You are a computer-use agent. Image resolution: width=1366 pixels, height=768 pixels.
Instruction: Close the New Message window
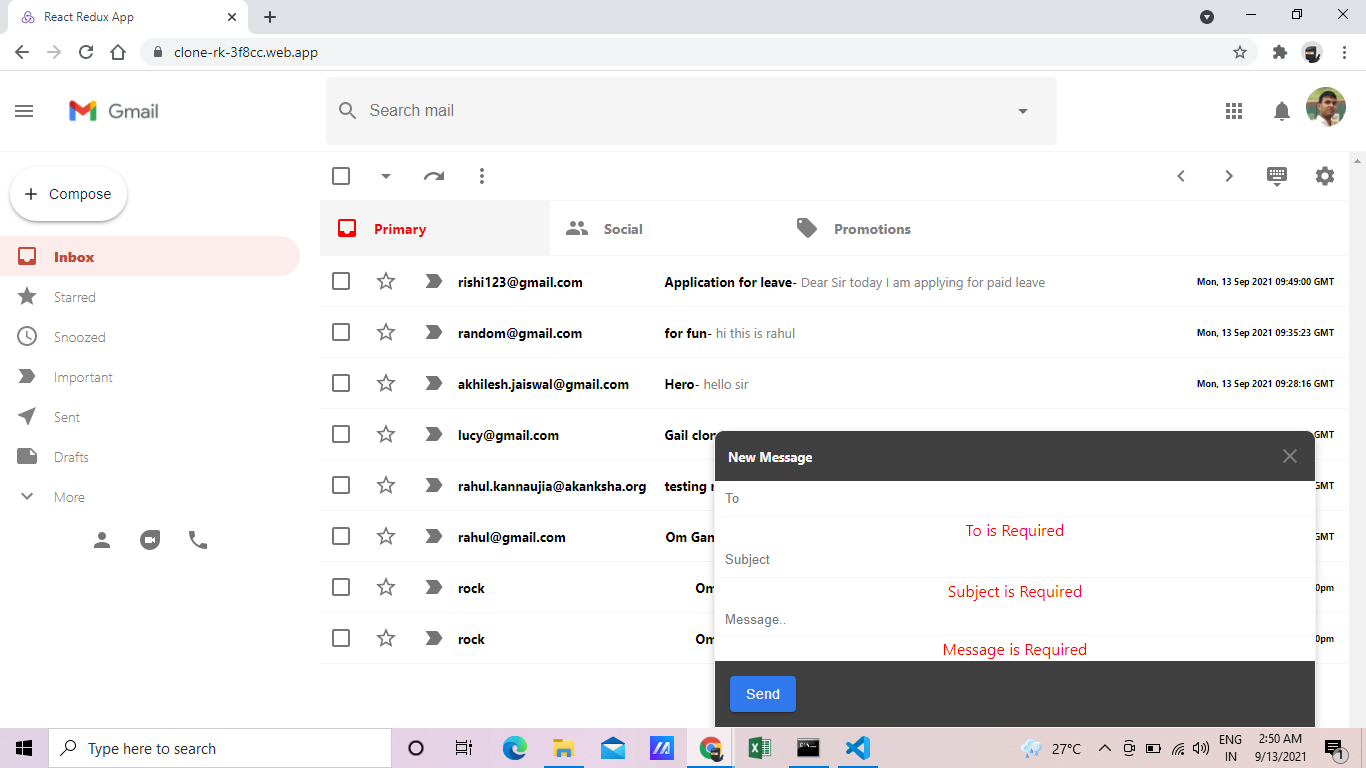1290,456
